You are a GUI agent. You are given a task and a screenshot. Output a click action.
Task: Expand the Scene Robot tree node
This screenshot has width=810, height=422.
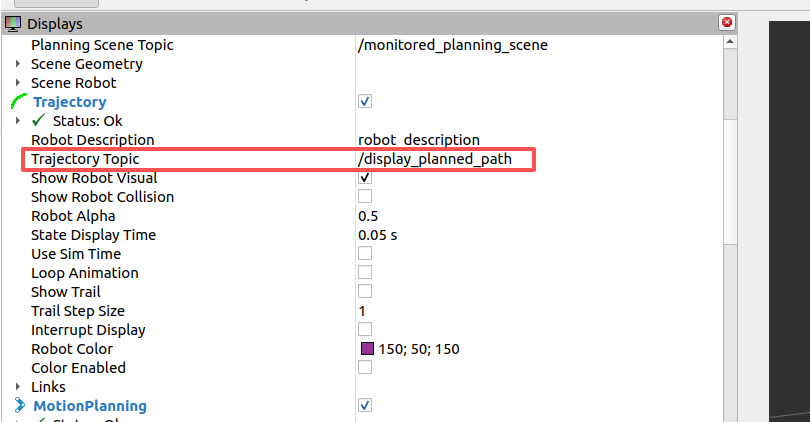point(18,83)
